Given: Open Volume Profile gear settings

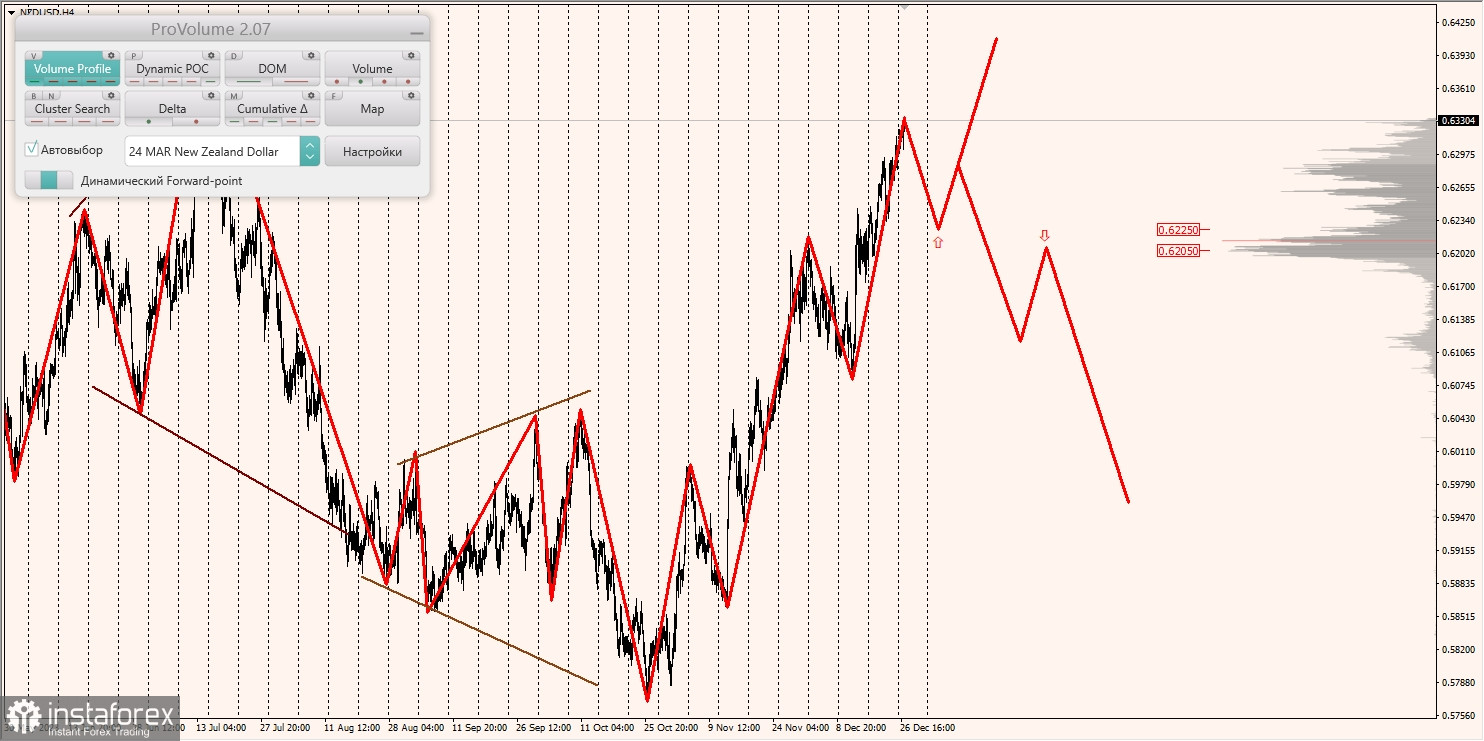Looking at the screenshot, I should tap(111, 56).
